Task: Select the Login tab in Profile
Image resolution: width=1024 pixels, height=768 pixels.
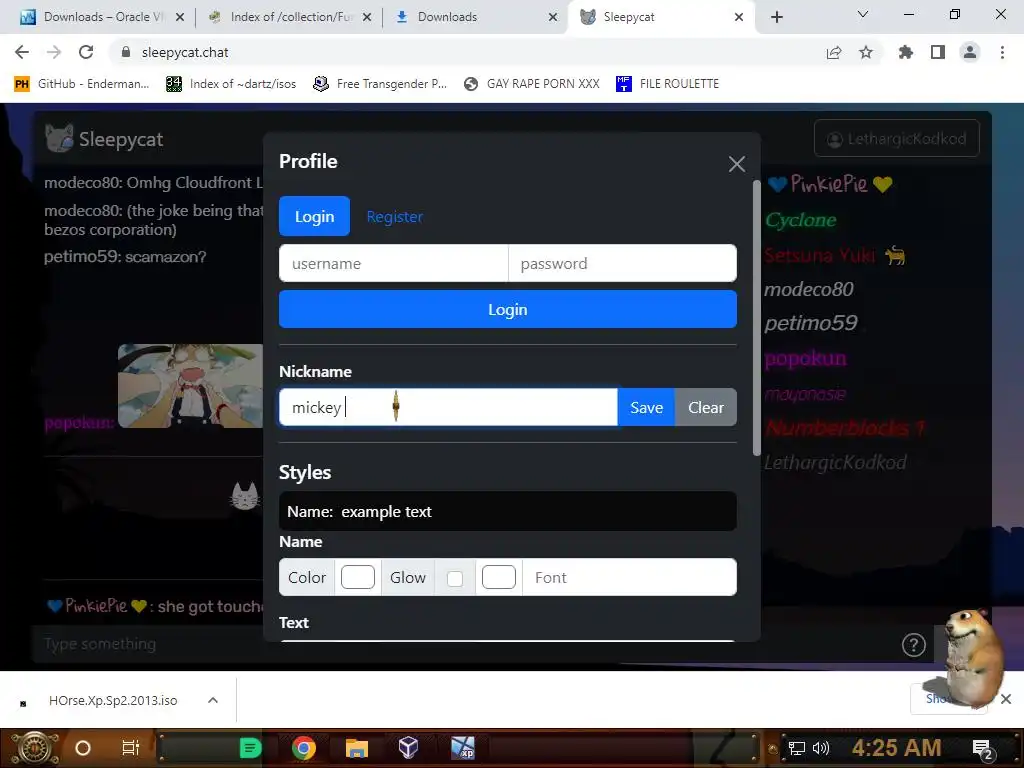Action: 314,216
